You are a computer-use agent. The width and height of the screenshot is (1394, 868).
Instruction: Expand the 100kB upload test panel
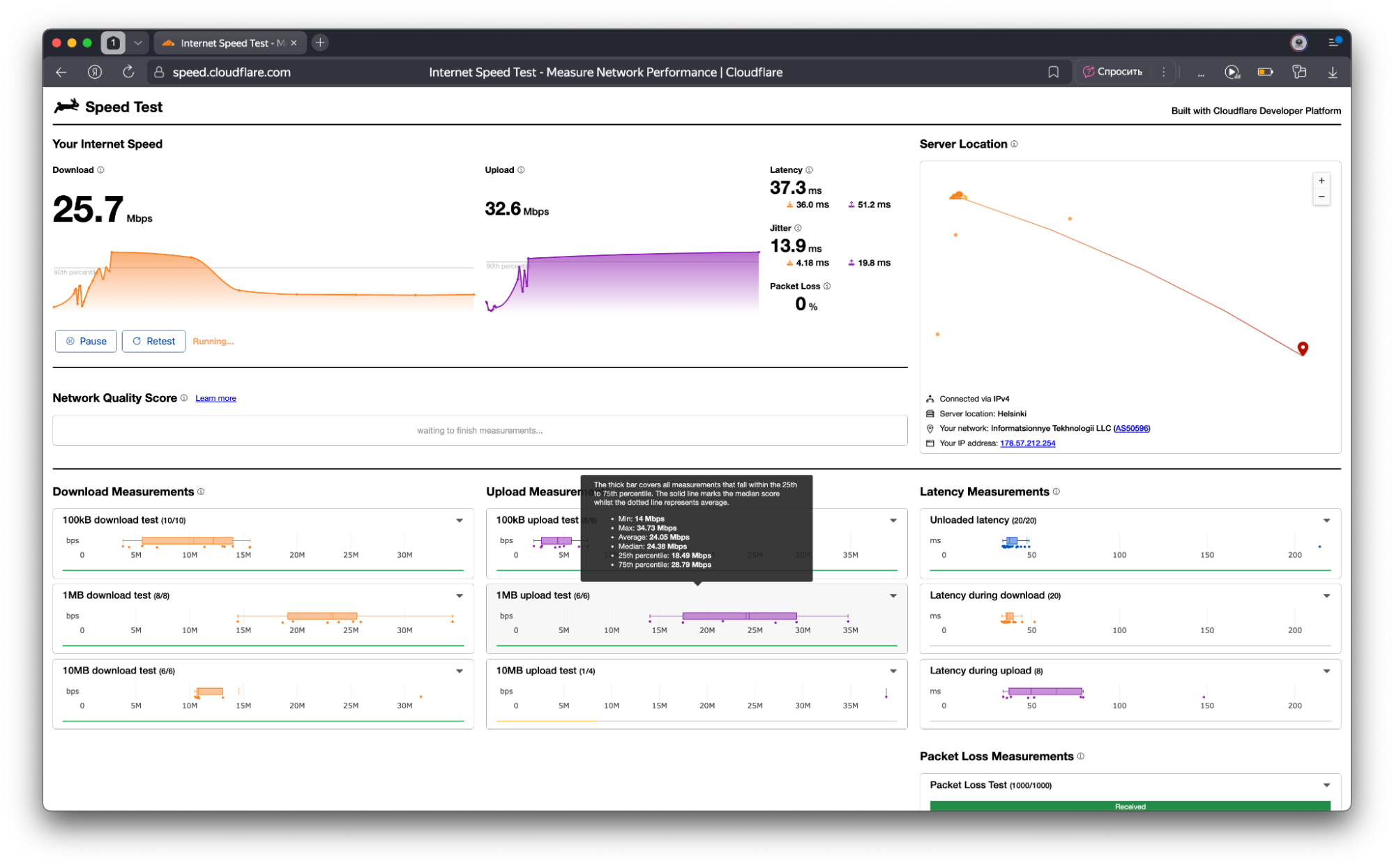coord(893,520)
